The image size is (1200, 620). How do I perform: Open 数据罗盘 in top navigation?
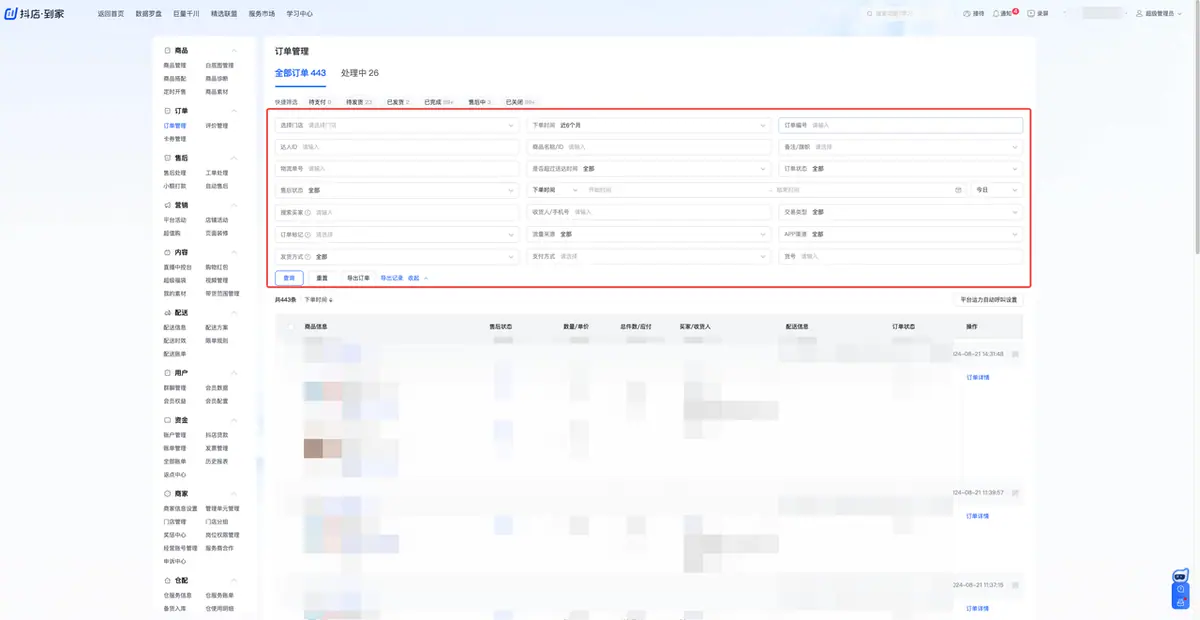(149, 14)
